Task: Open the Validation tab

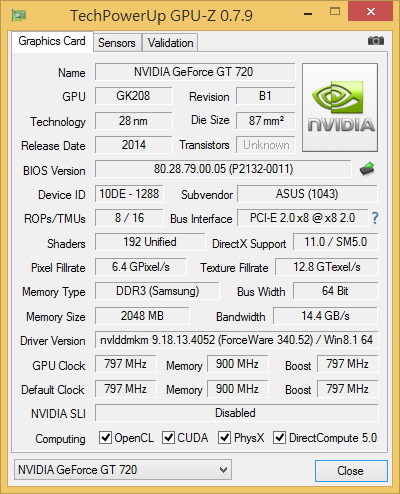Action: coord(170,43)
